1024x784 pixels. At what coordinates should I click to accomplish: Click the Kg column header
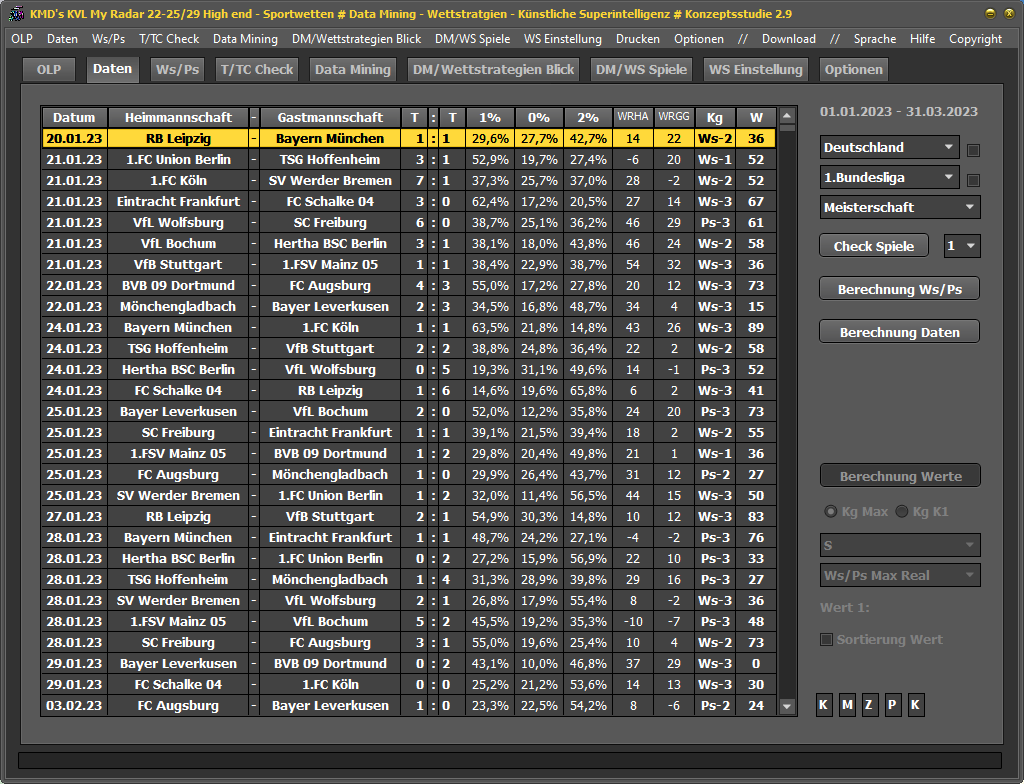(715, 118)
